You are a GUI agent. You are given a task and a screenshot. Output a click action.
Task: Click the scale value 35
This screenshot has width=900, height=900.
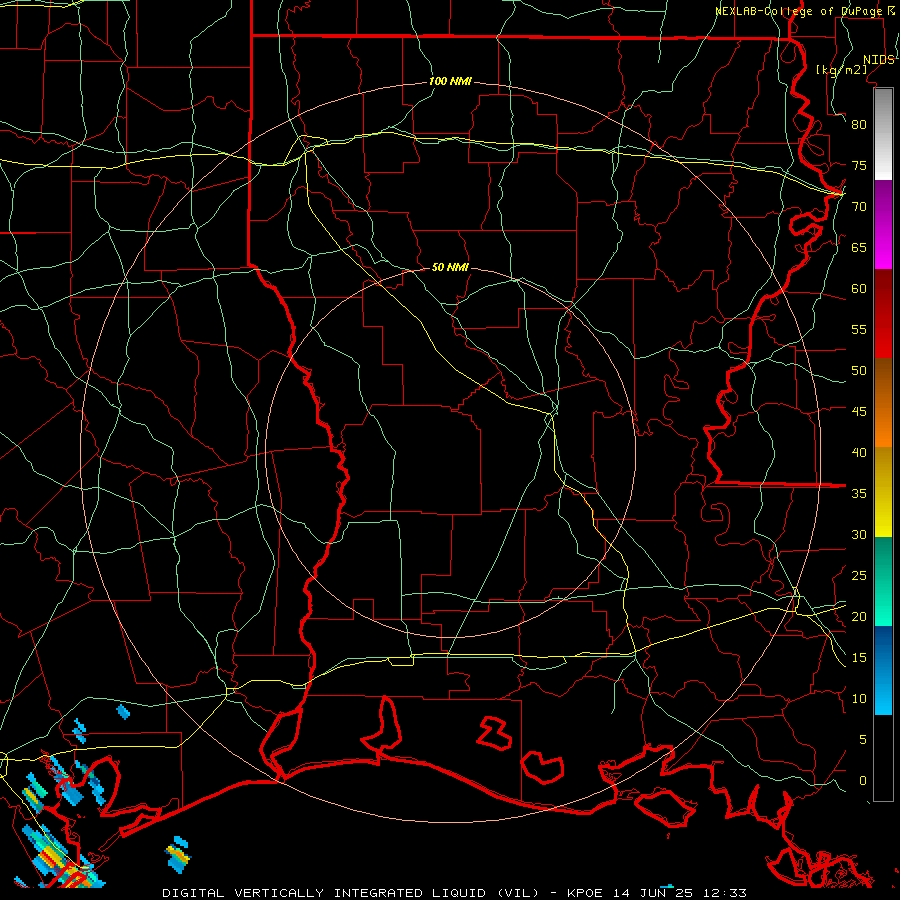[x=859, y=494]
